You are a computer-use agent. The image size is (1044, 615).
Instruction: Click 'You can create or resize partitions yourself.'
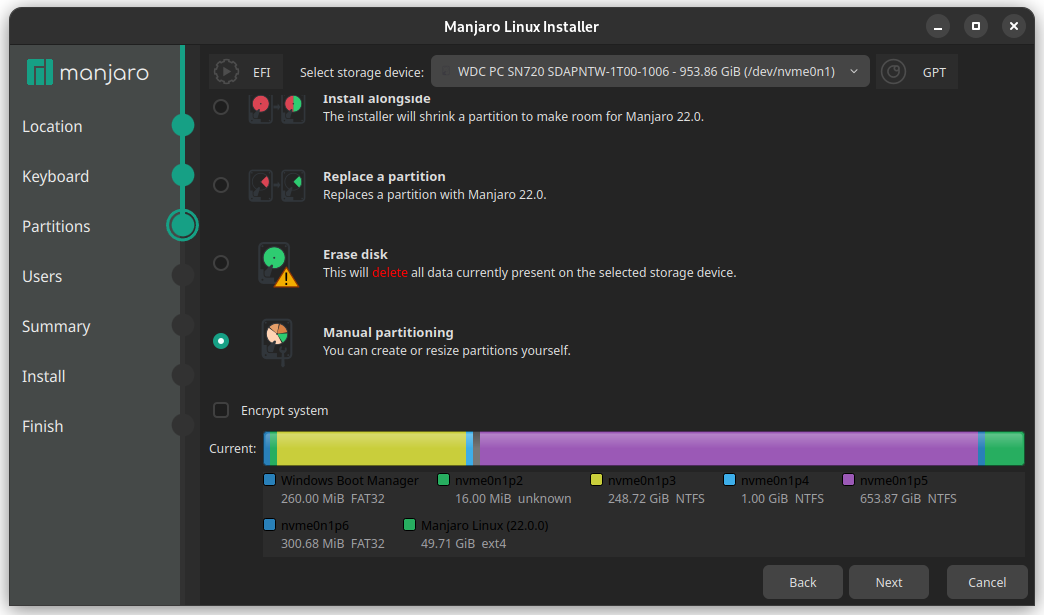click(447, 351)
